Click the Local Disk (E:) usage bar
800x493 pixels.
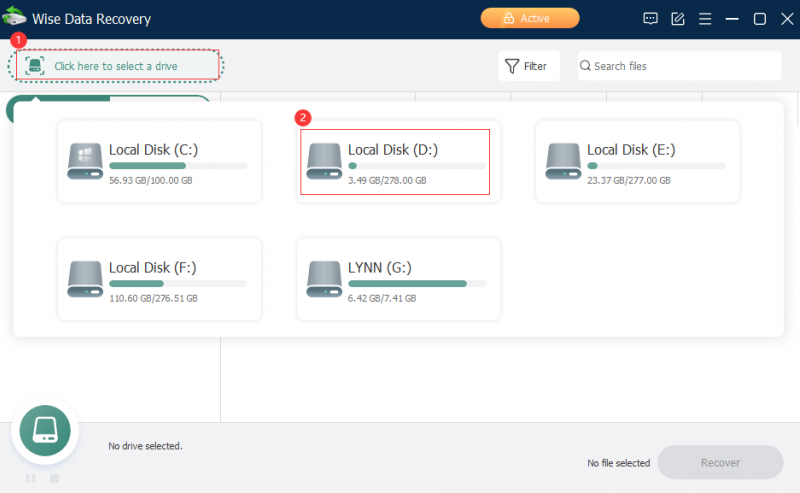tap(656, 166)
